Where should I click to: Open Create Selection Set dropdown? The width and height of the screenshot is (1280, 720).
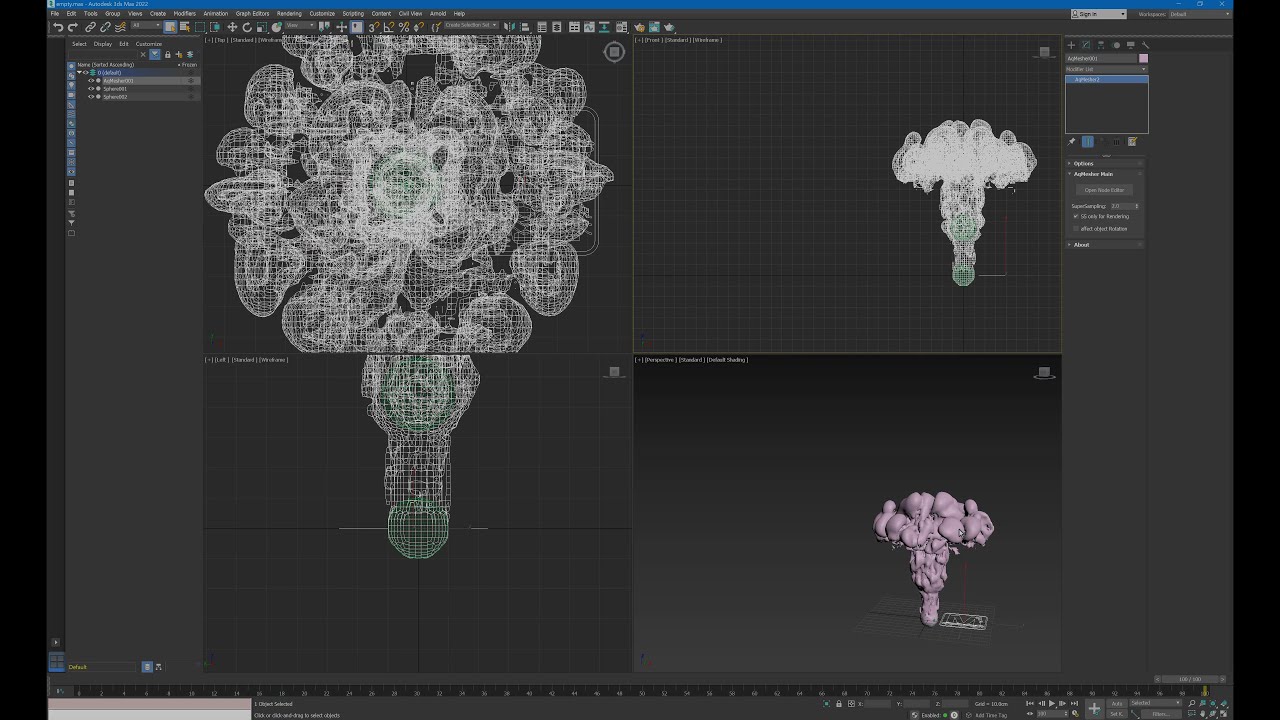470,27
